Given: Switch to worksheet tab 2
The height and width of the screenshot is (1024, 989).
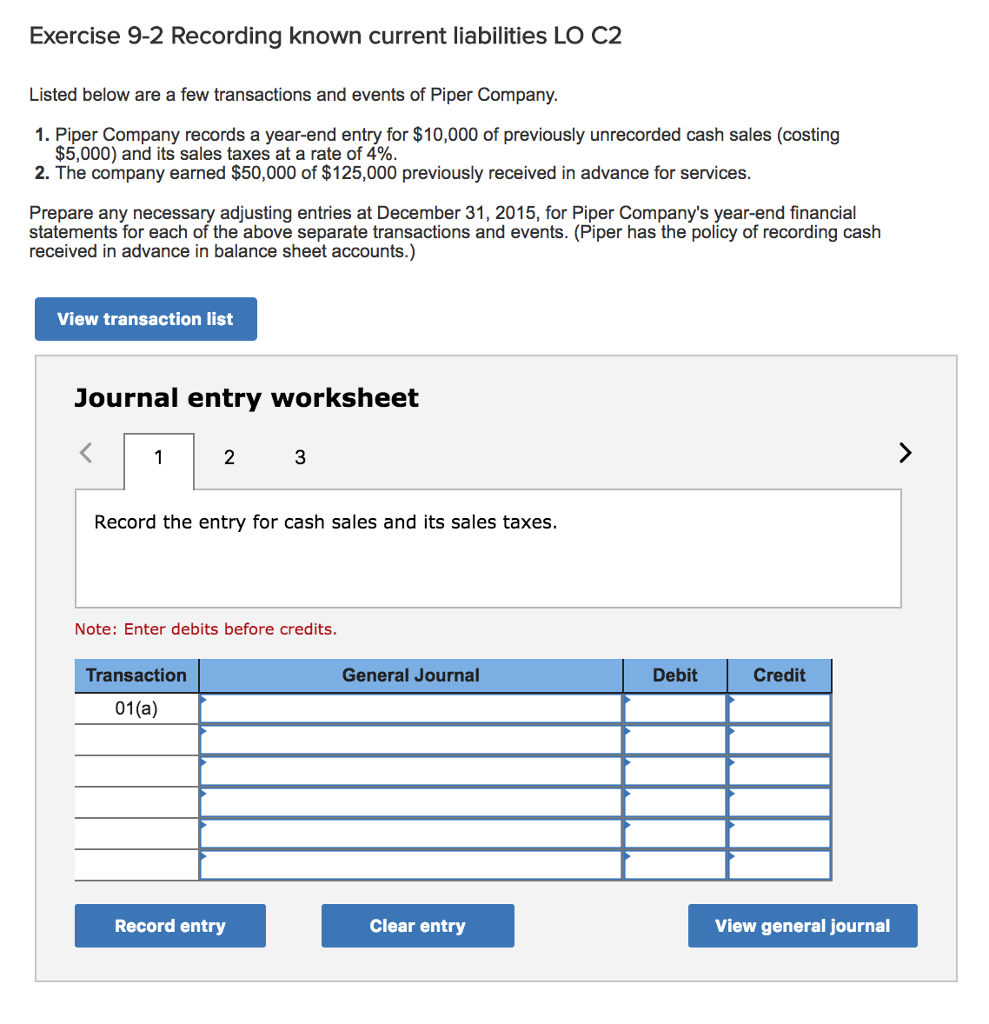Looking at the screenshot, I should (x=229, y=457).
